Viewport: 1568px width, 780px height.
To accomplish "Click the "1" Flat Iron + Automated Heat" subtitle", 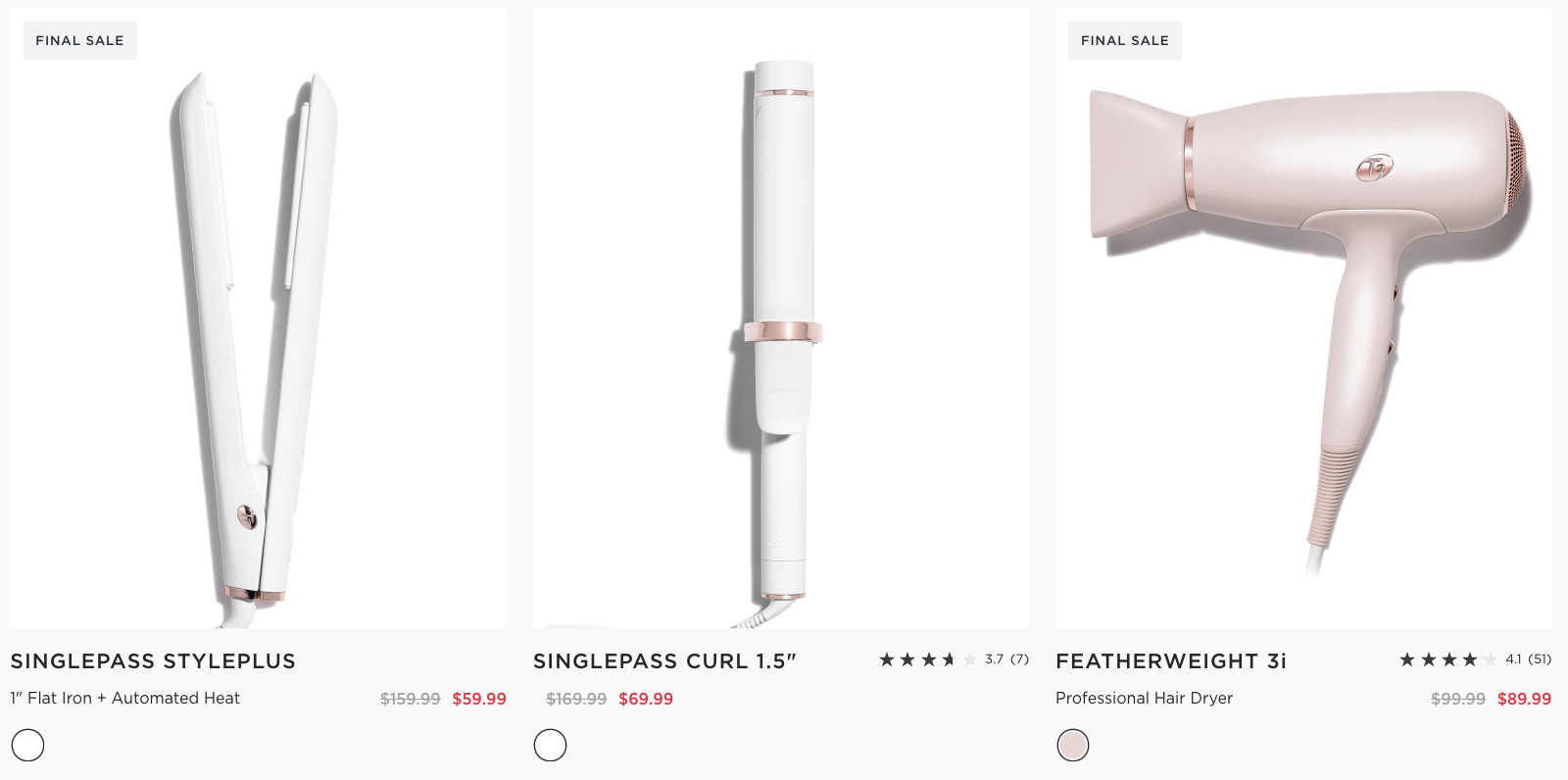I will (125, 698).
